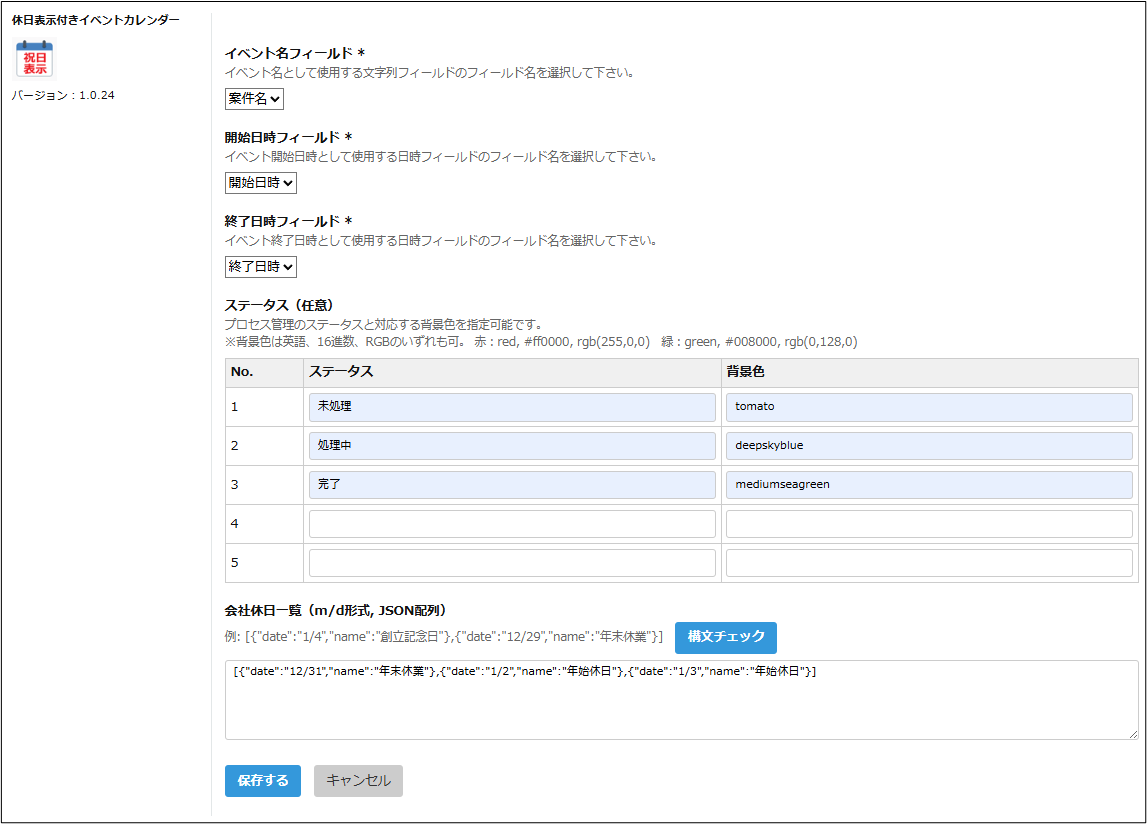Click the 構文チェック button
This screenshot has width=1147, height=824.
point(725,637)
